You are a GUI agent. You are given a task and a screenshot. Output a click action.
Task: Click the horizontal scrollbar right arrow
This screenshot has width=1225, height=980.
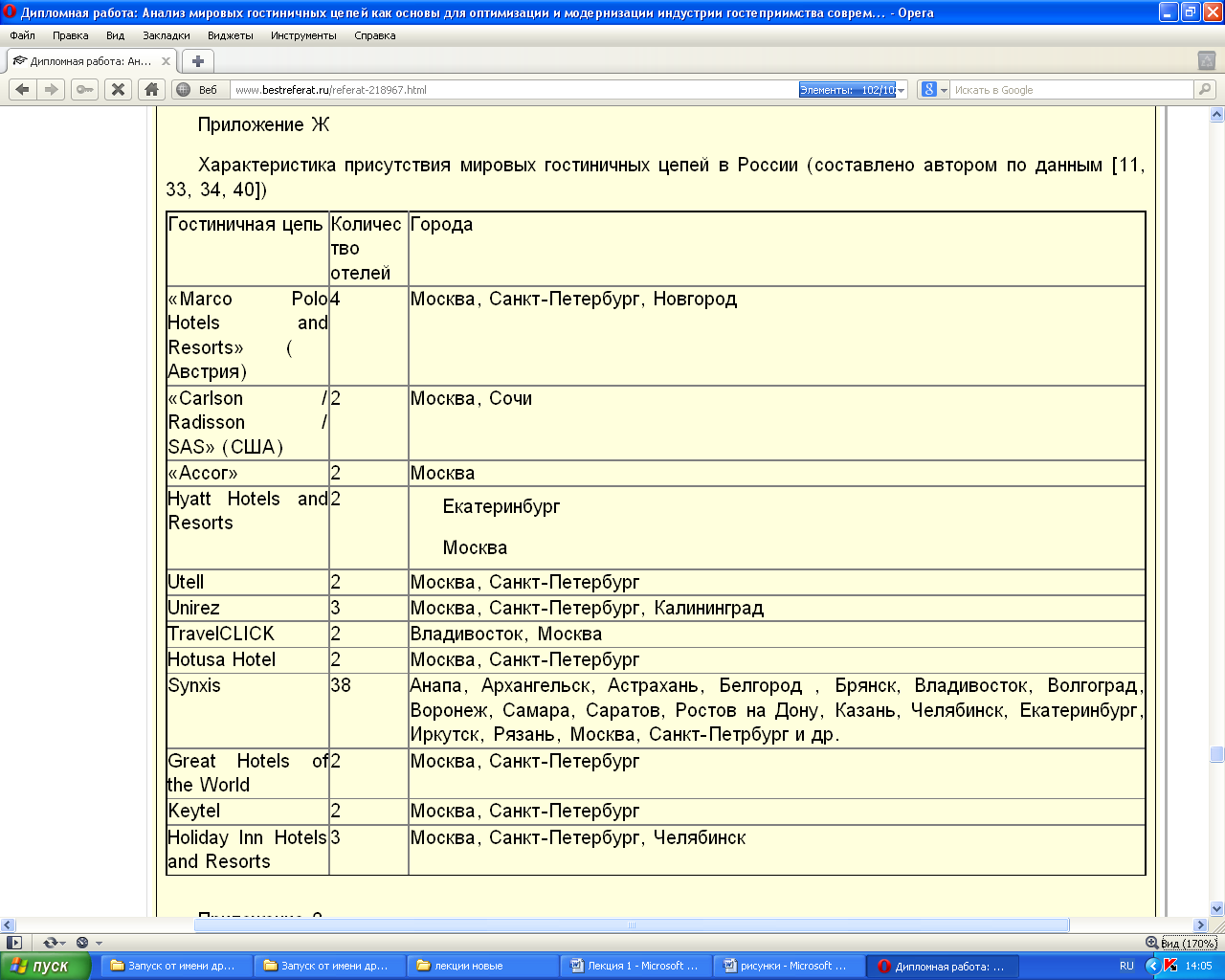click(x=1201, y=924)
